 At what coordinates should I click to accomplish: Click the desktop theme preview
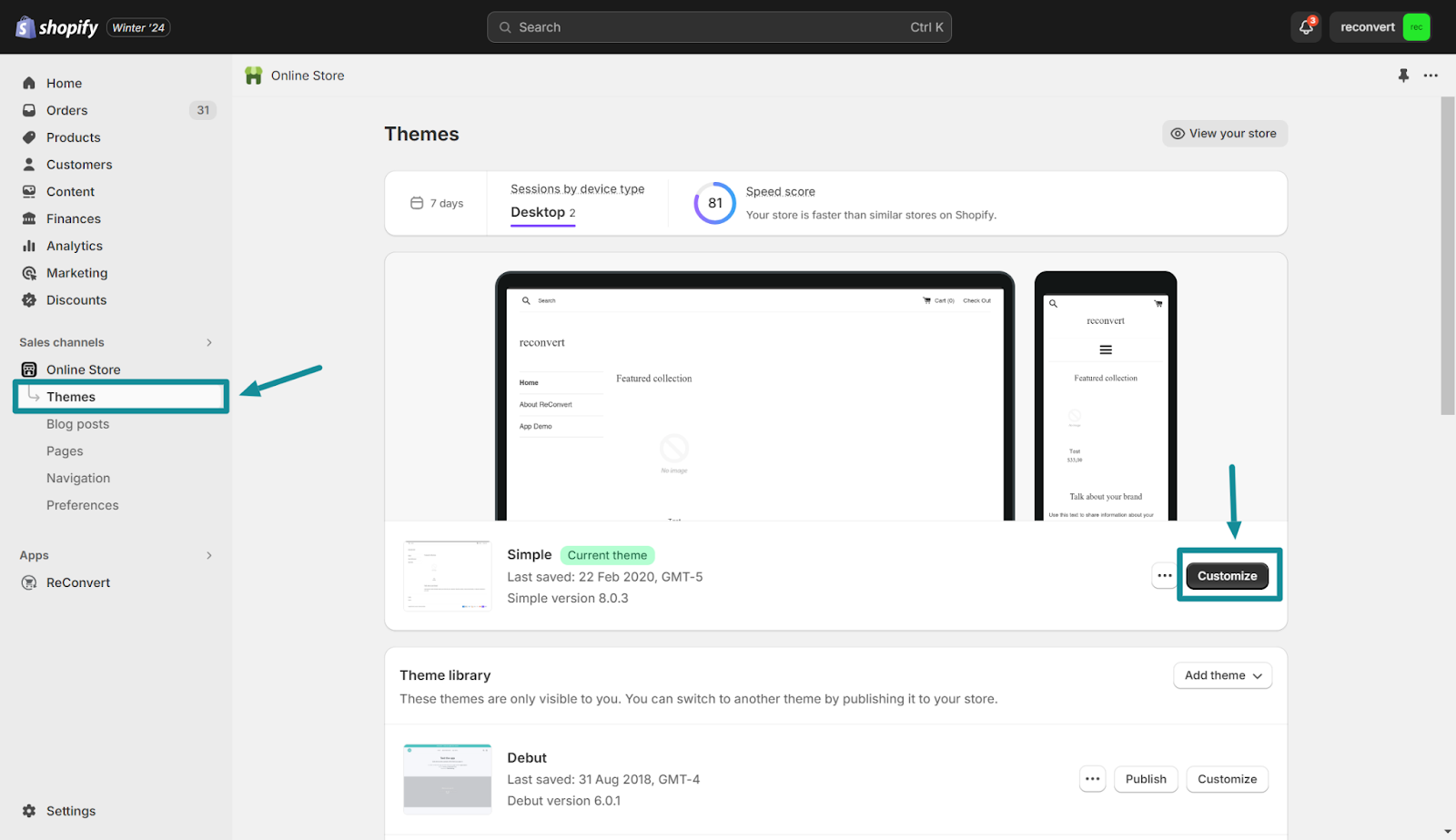[754, 396]
